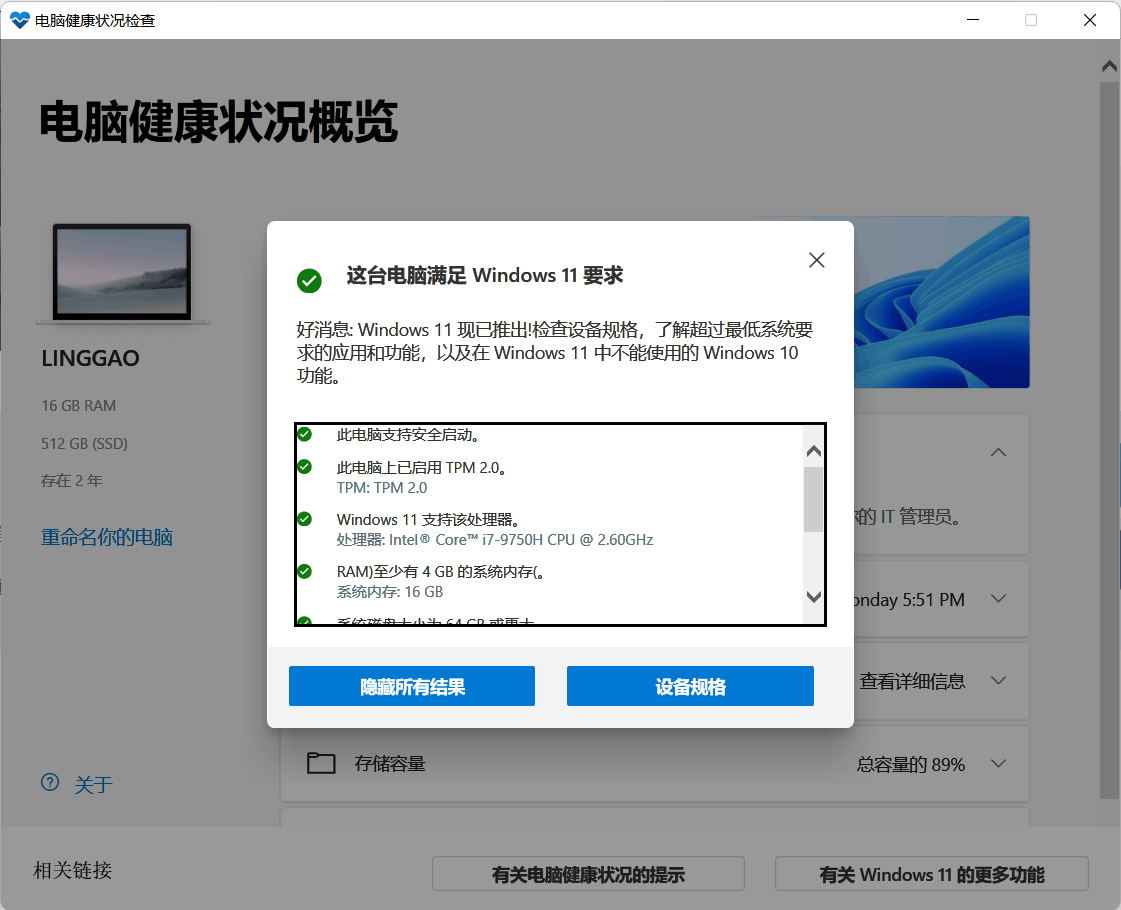Click 隐藏所有结果 button
Image resolution: width=1121 pixels, height=910 pixels.
point(412,686)
